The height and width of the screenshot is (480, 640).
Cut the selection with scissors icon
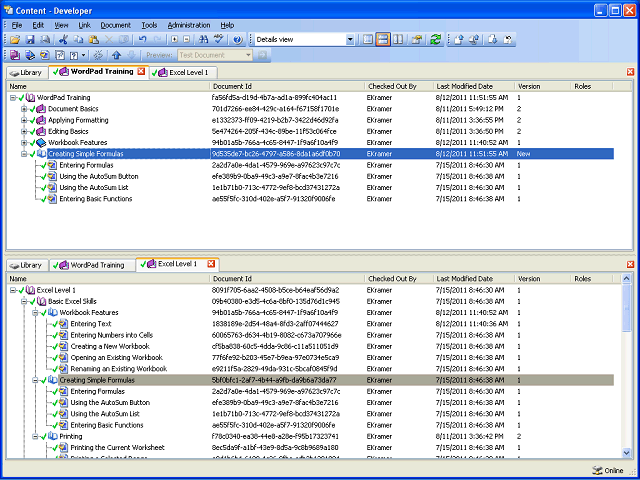pos(63,40)
